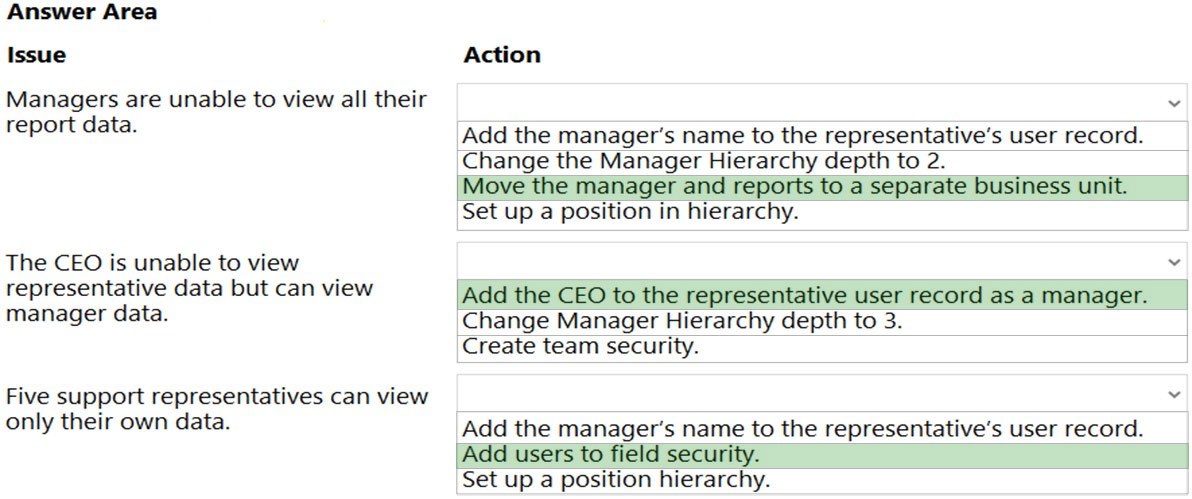This screenshot has height=499, width=1192.
Task: Select "Add users to field security."
Action: click(x=611, y=454)
